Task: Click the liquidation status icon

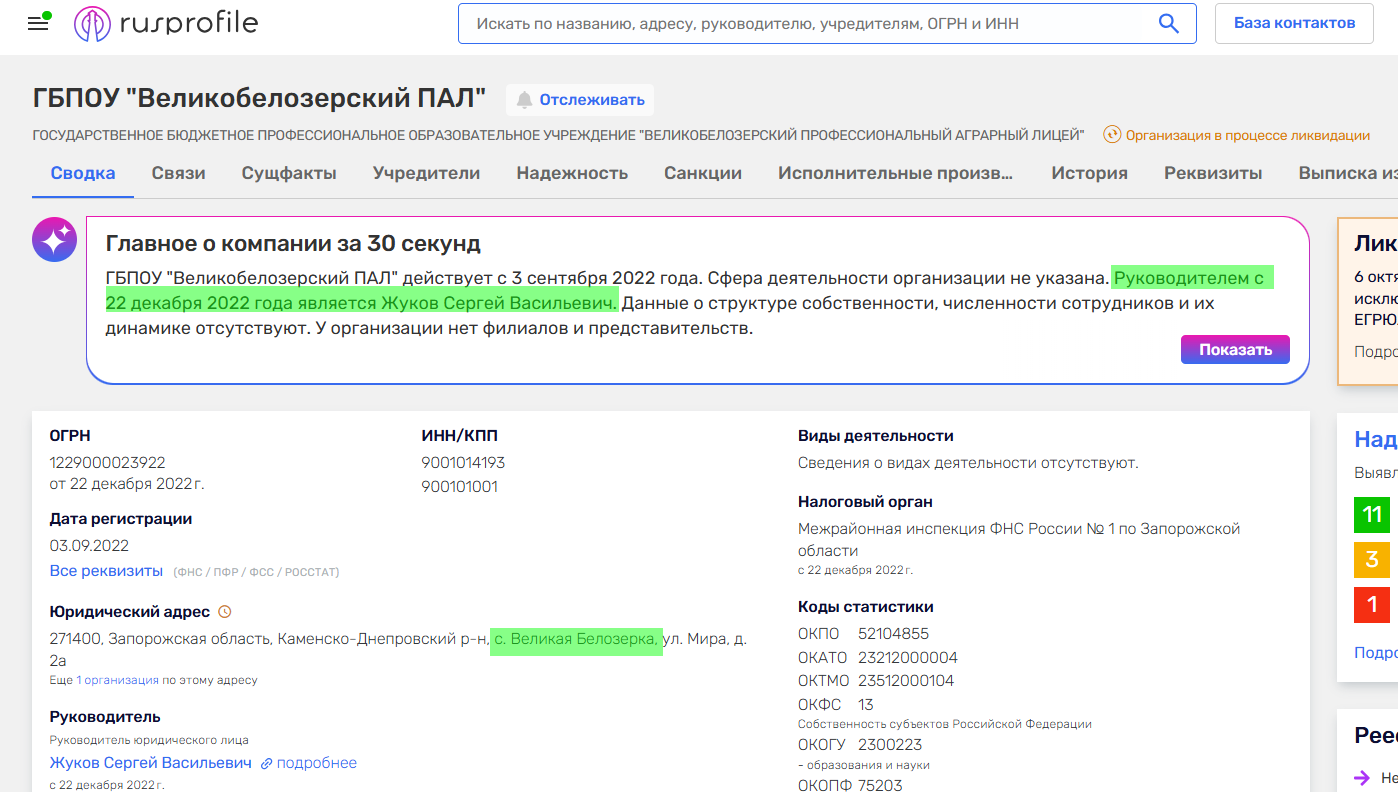Action: (1112, 135)
